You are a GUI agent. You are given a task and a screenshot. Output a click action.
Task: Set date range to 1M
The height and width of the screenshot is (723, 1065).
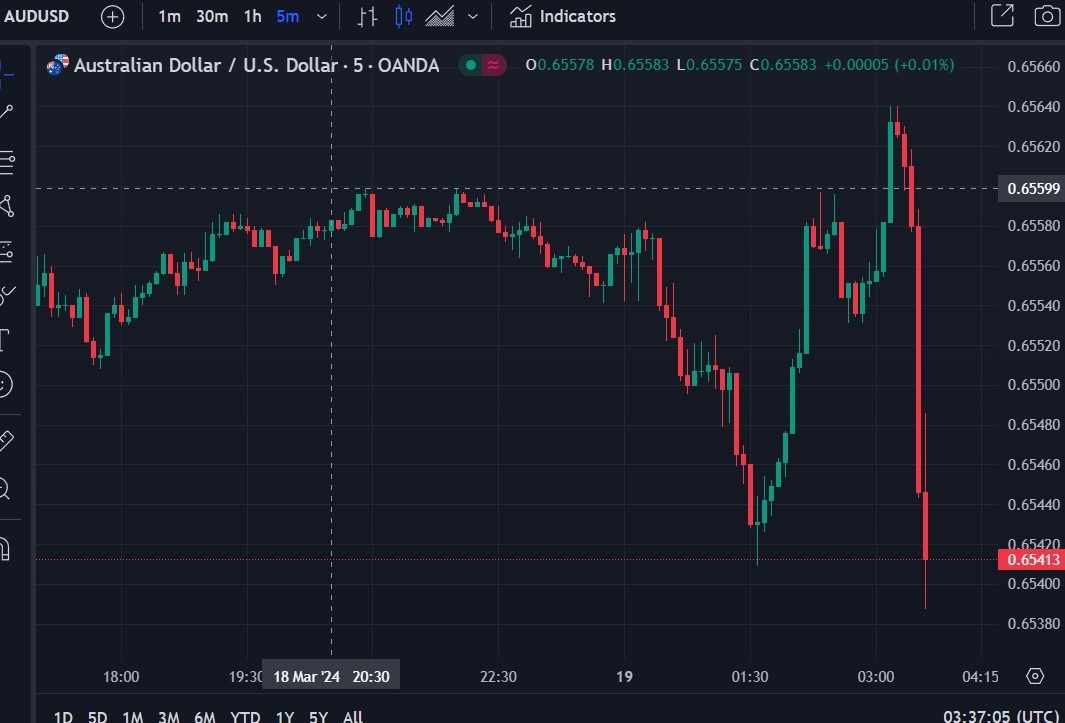point(132,717)
